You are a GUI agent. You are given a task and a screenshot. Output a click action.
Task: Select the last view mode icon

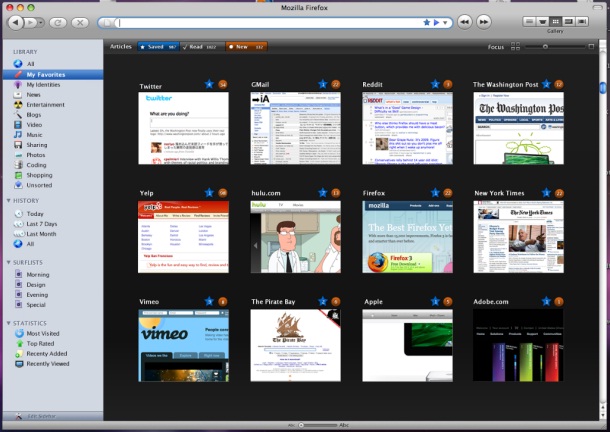[x=582, y=21]
